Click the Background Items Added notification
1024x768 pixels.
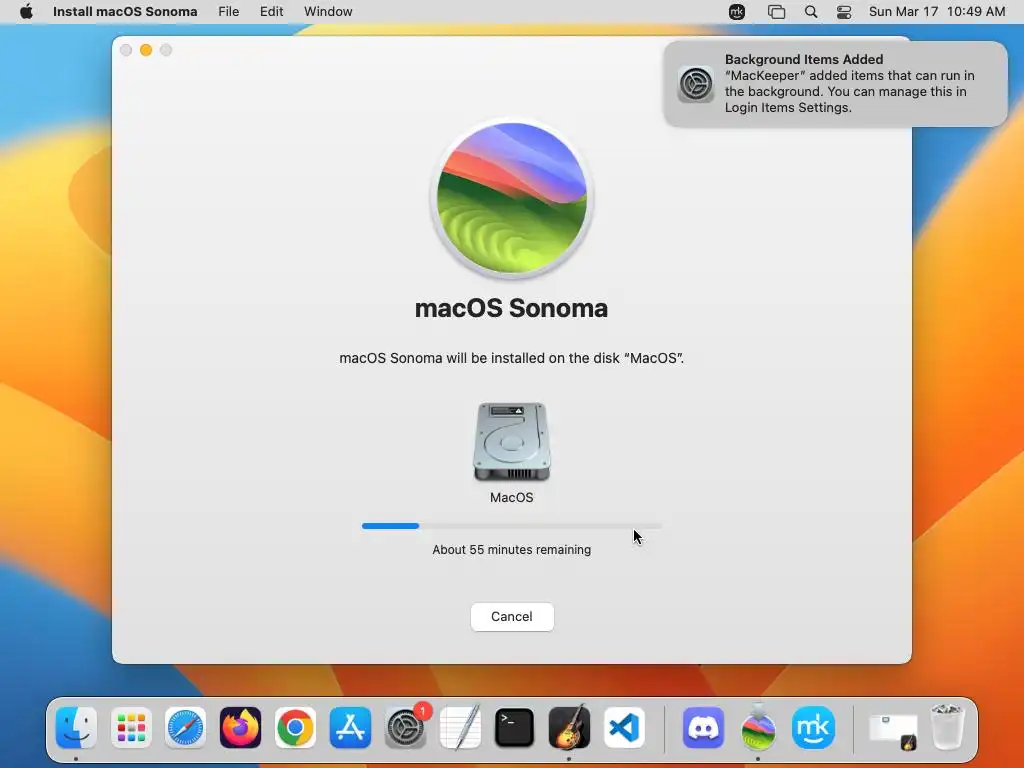(835, 84)
